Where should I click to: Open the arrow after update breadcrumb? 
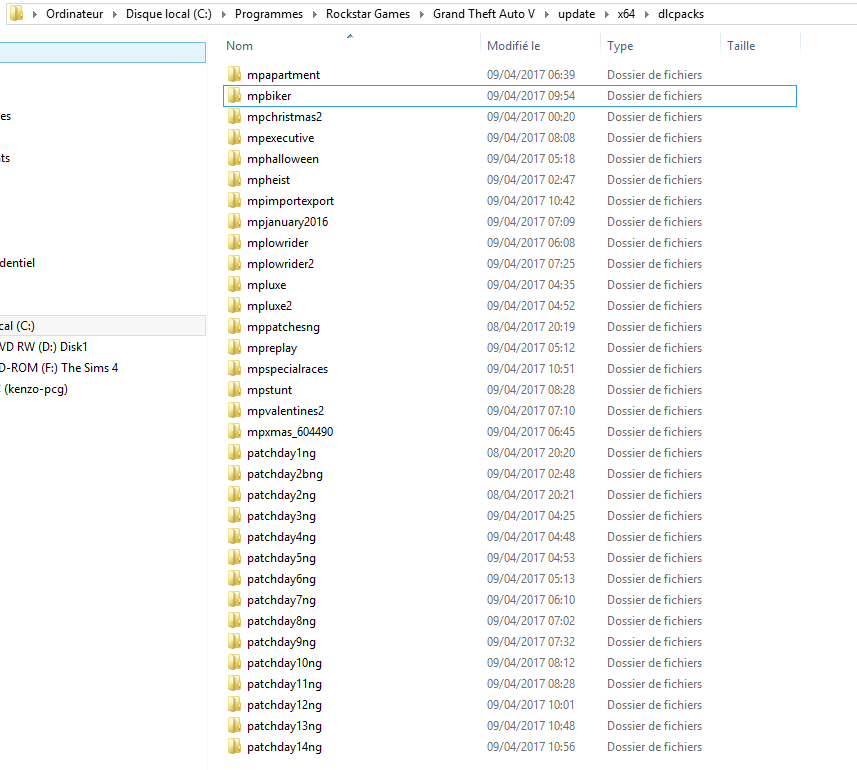point(607,14)
